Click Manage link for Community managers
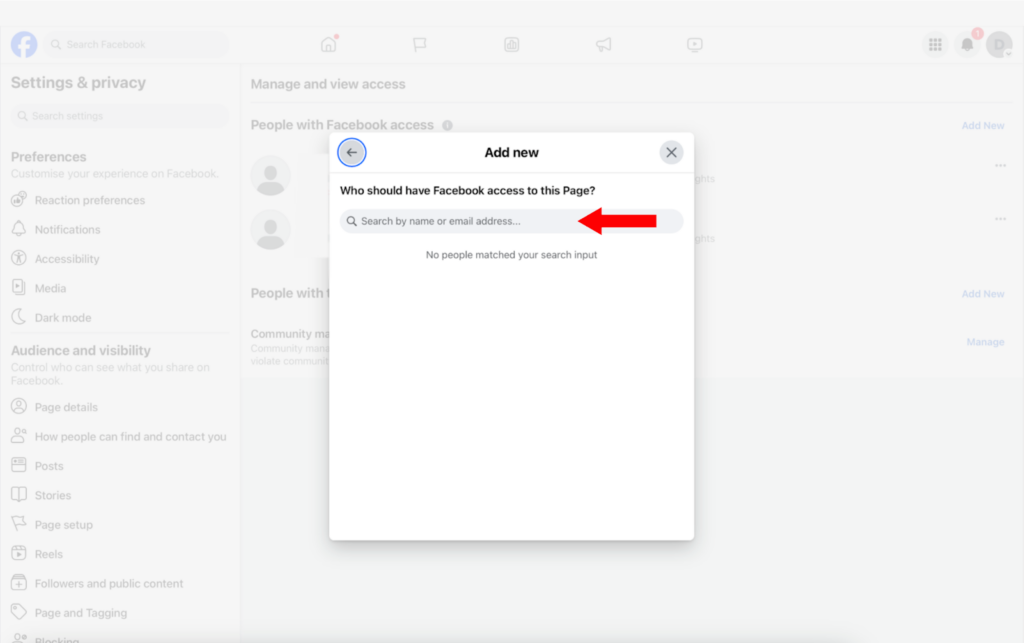Screen dimensions: 1024x643 pyautogui.click(x=985, y=342)
